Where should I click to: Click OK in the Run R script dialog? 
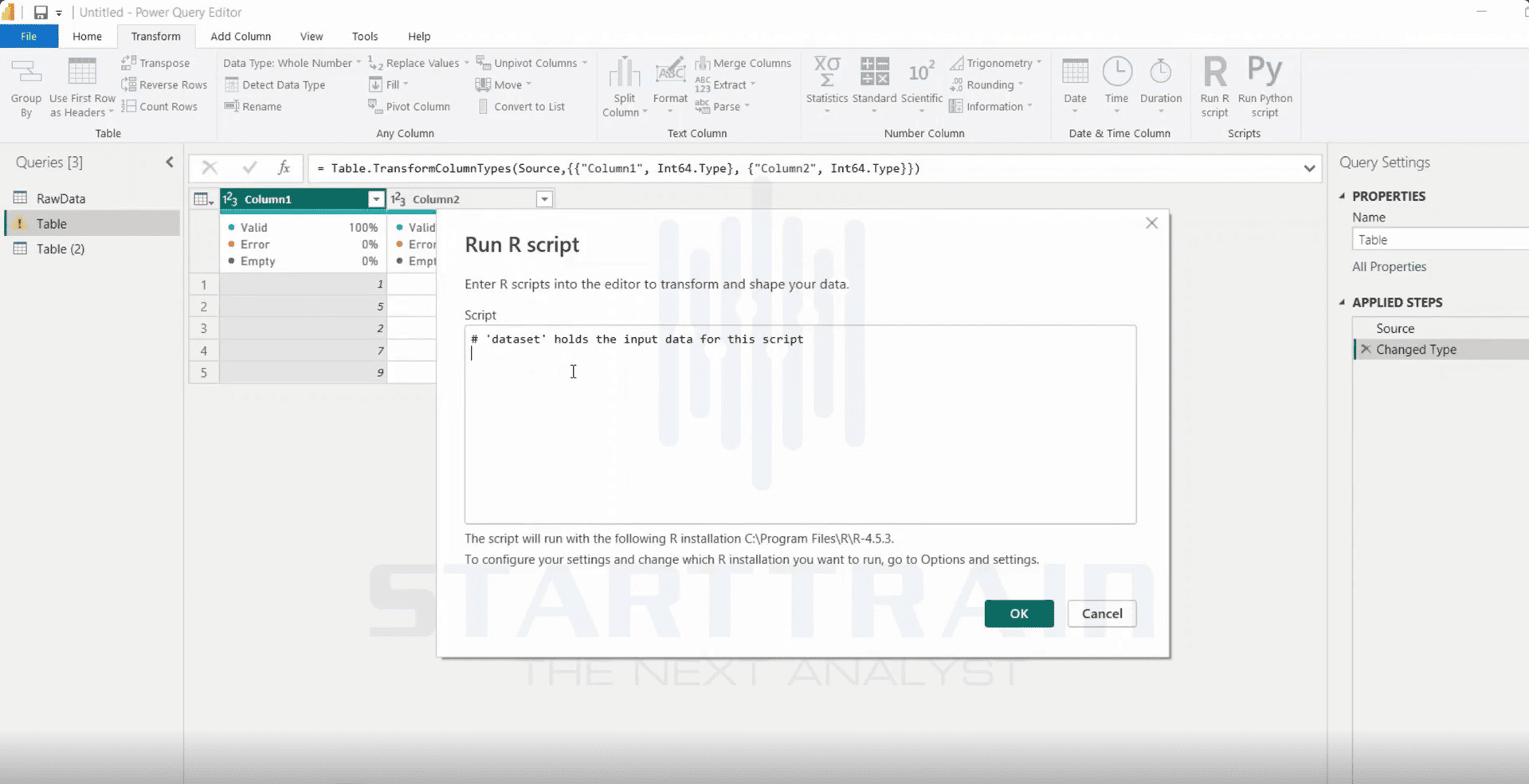click(x=1019, y=613)
